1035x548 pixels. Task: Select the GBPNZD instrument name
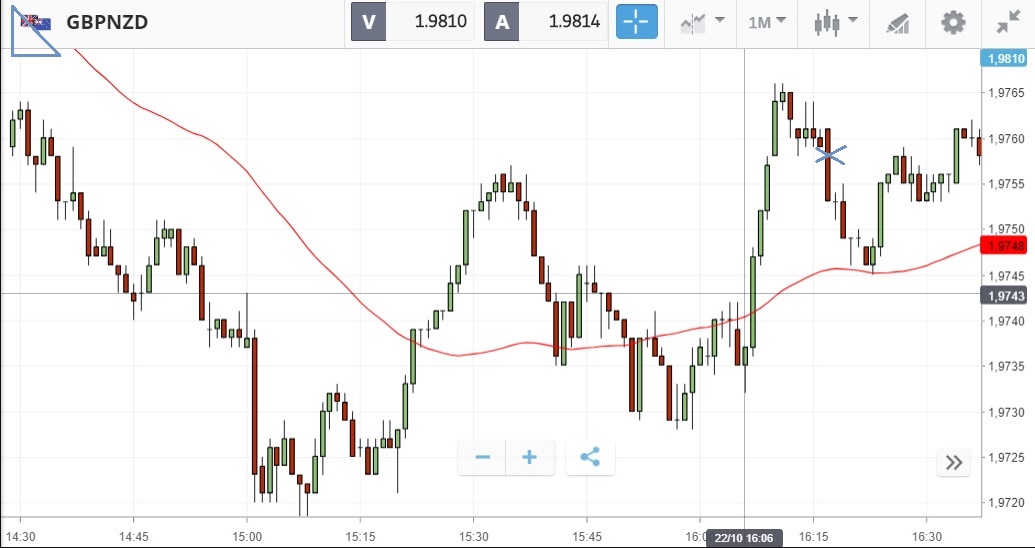click(x=107, y=22)
